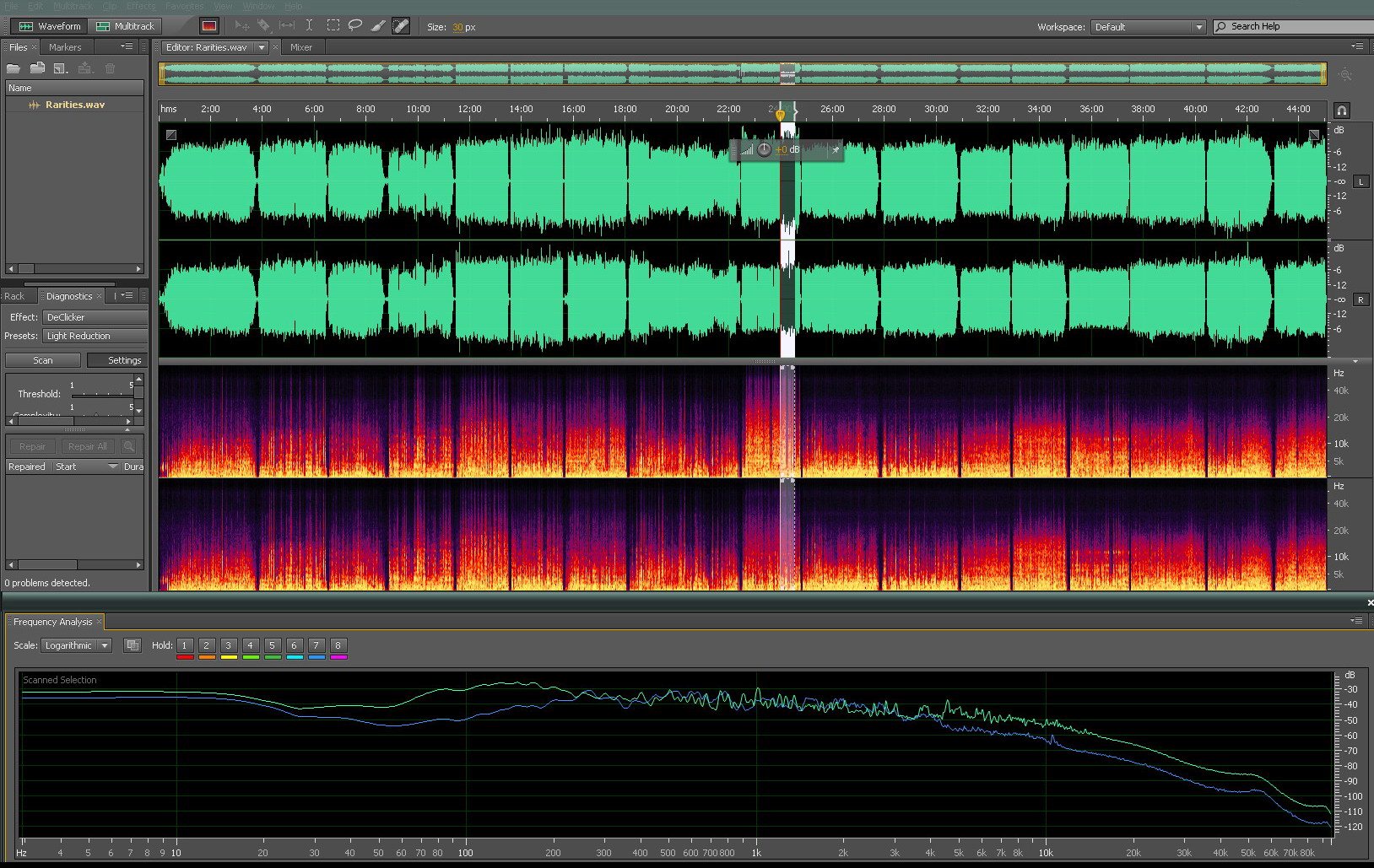Image resolution: width=1374 pixels, height=868 pixels.
Task: Click the Threshold slider in Diagnostics
Action: pos(101,394)
